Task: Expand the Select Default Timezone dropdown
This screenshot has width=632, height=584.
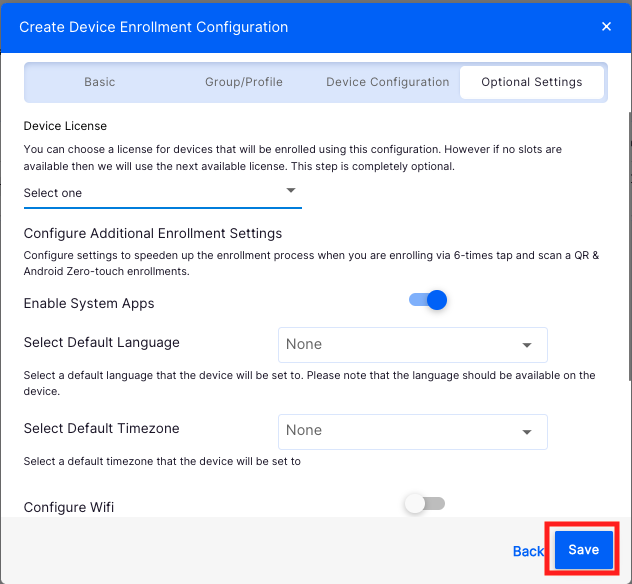Action: coord(413,432)
